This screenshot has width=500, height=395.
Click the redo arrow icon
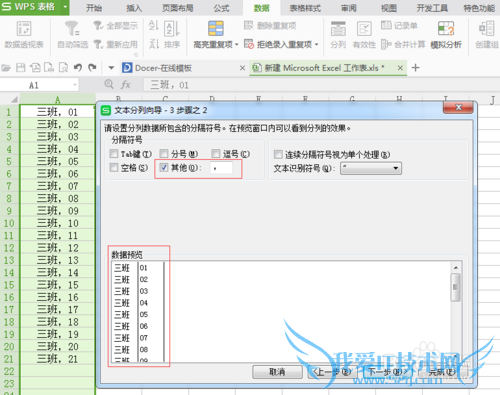92,68
